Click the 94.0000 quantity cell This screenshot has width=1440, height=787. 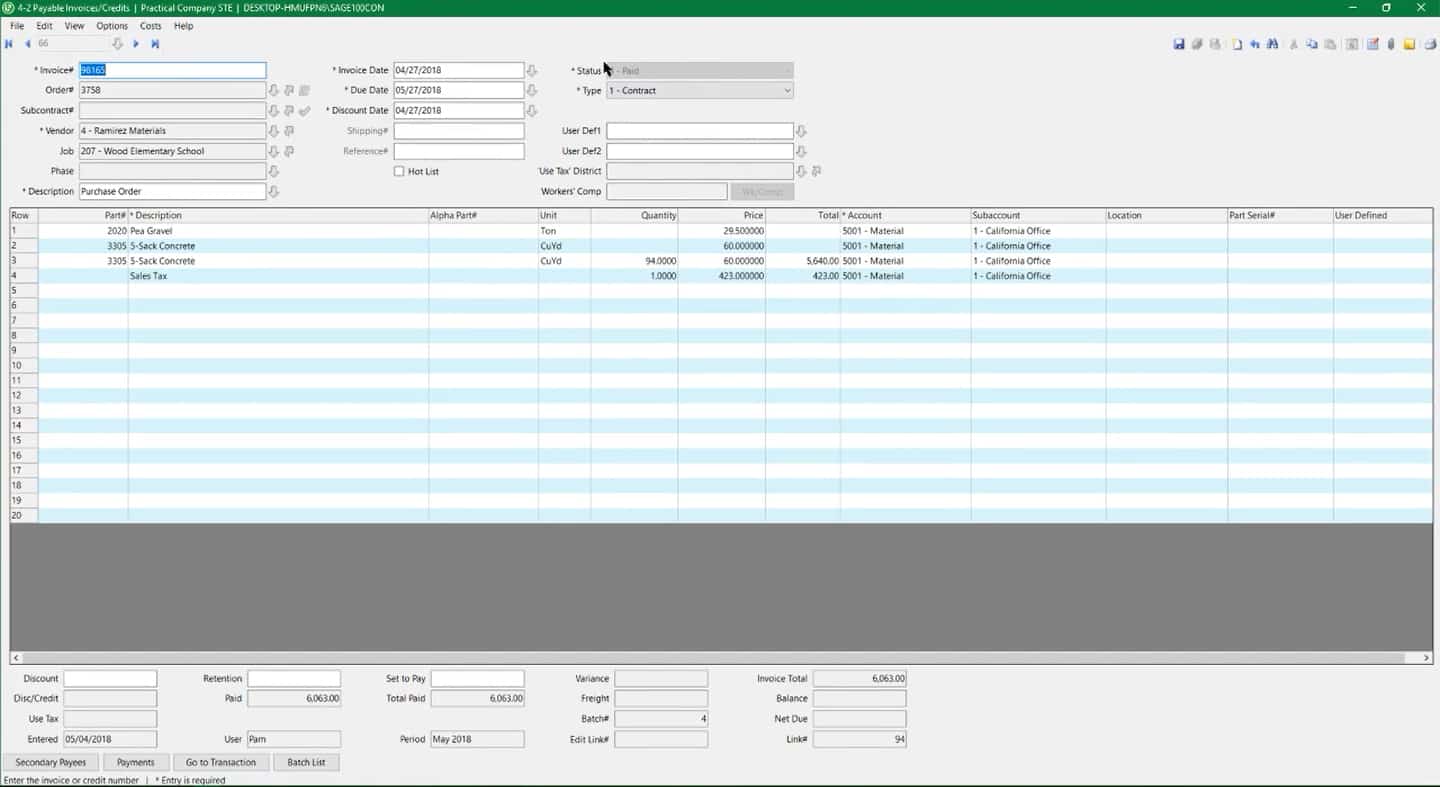(x=635, y=261)
